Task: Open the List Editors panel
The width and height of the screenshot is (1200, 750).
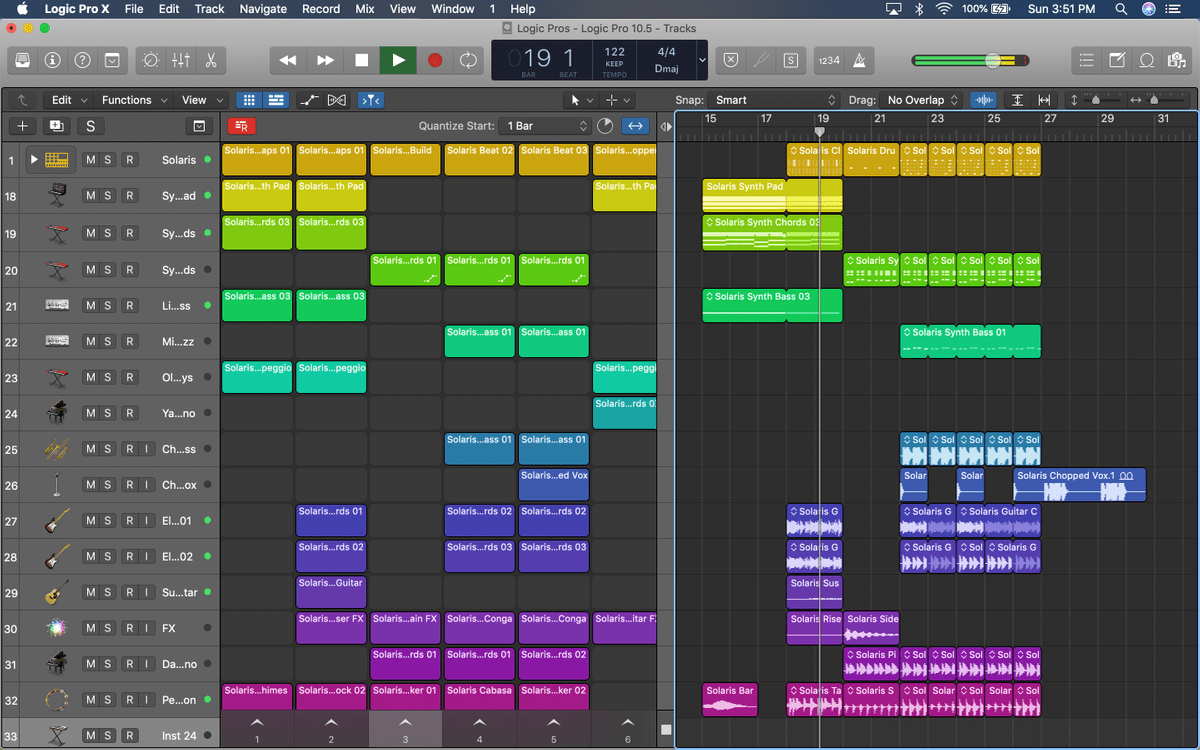Action: click(1086, 60)
